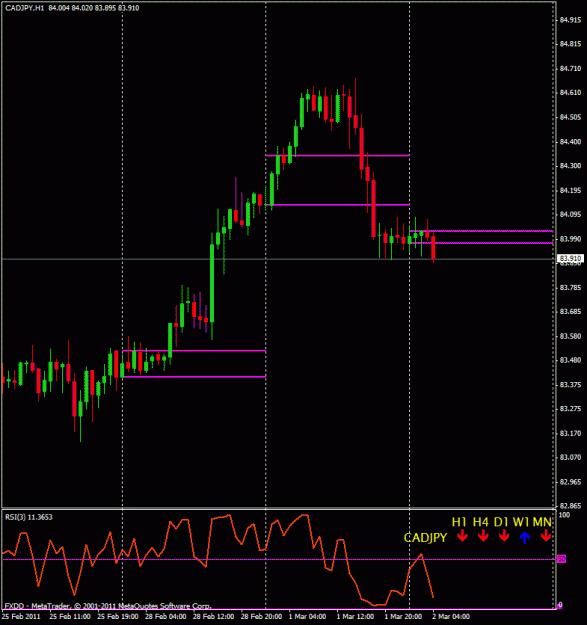Click the 84.400 price scale label
This screenshot has width=587, height=625.
click(570, 142)
